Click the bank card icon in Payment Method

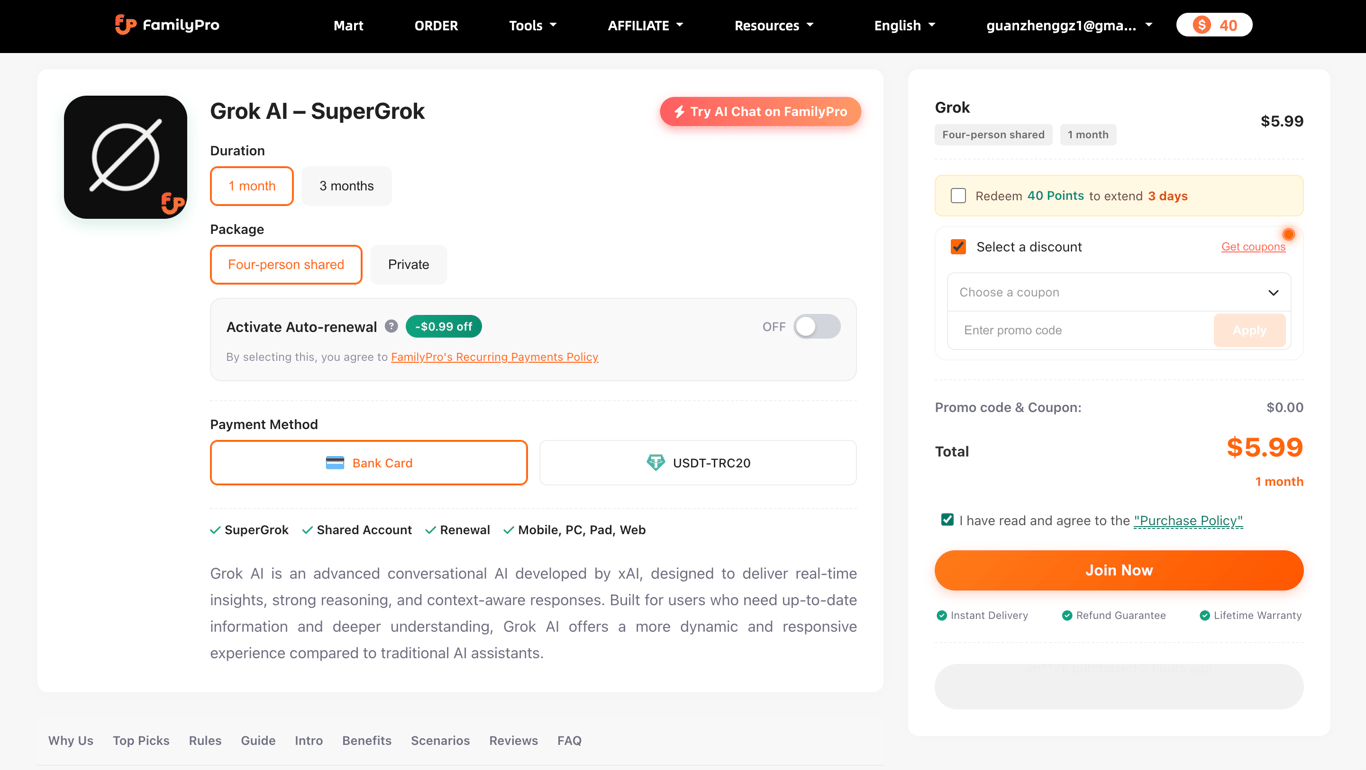tap(335, 463)
